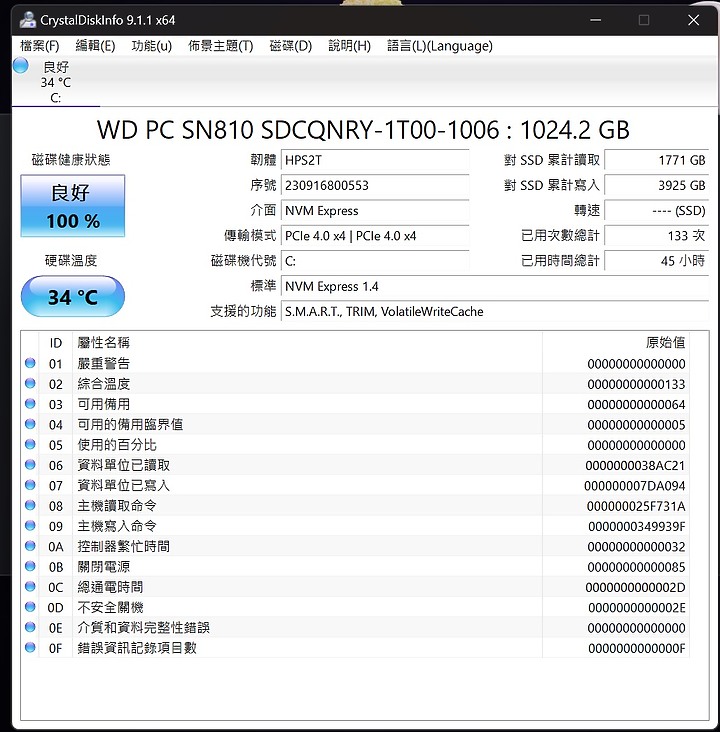Click the 已用時間總計 label
720x732 pixels.
tap(560, 261)
